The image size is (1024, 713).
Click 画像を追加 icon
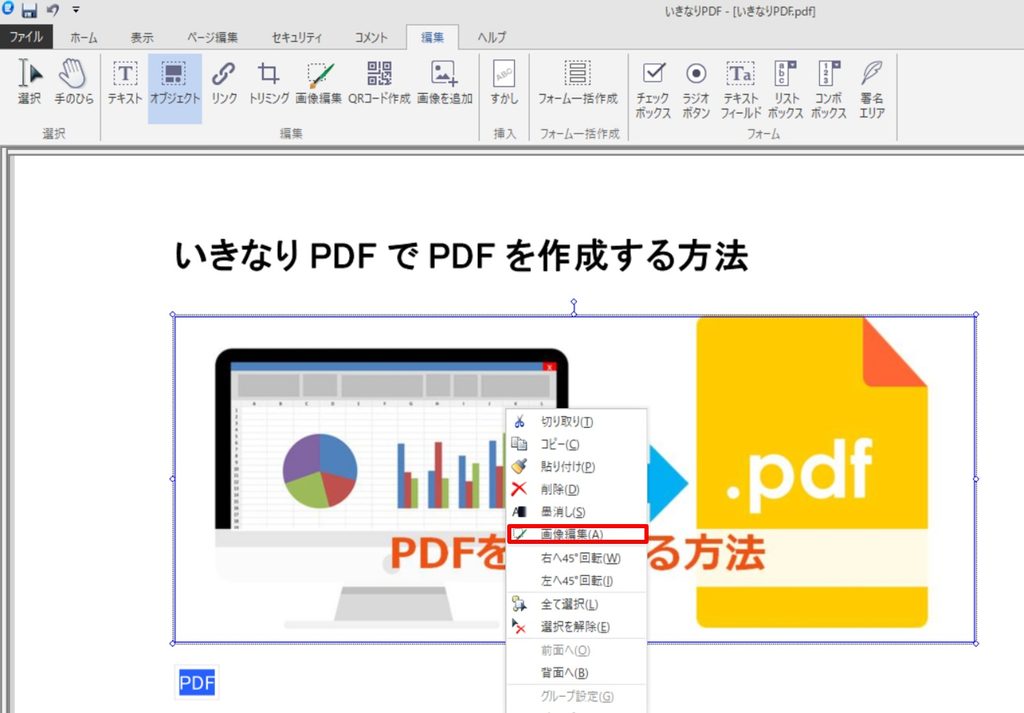pyautogui.click(x=444, y=82)
